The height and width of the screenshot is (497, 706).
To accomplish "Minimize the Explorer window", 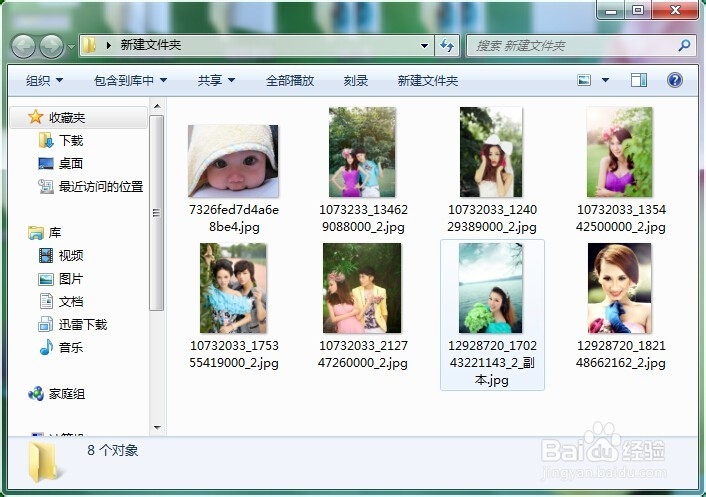I will coord(611,10).
